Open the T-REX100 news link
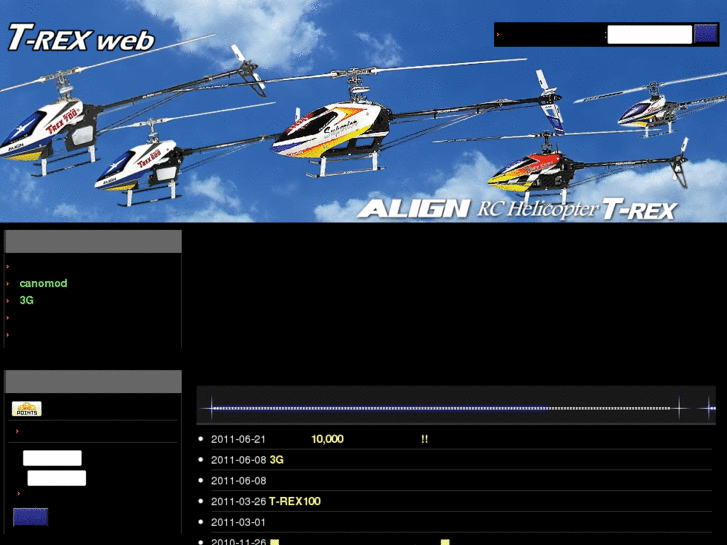The width and height of the screenshot is (727, 545). click(x=295, y=501)
